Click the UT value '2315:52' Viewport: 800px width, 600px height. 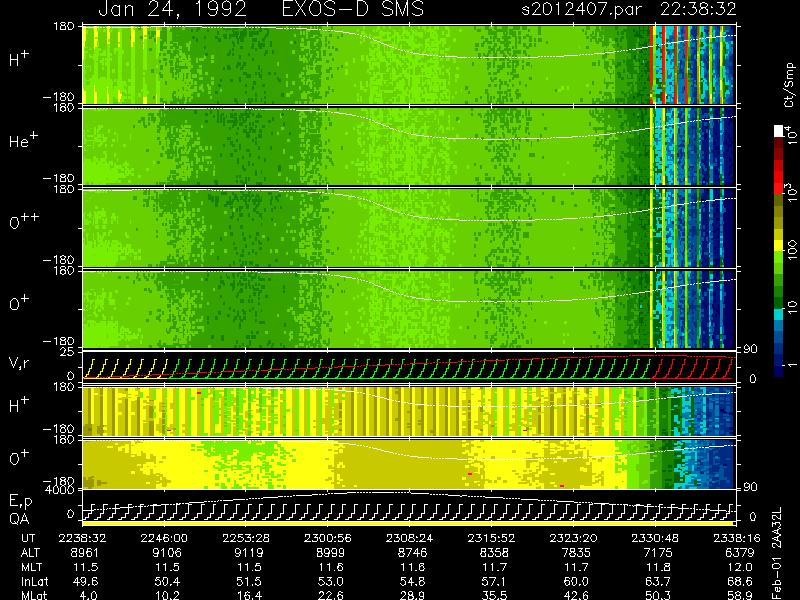pyautogui.click(x=491, y=538)
